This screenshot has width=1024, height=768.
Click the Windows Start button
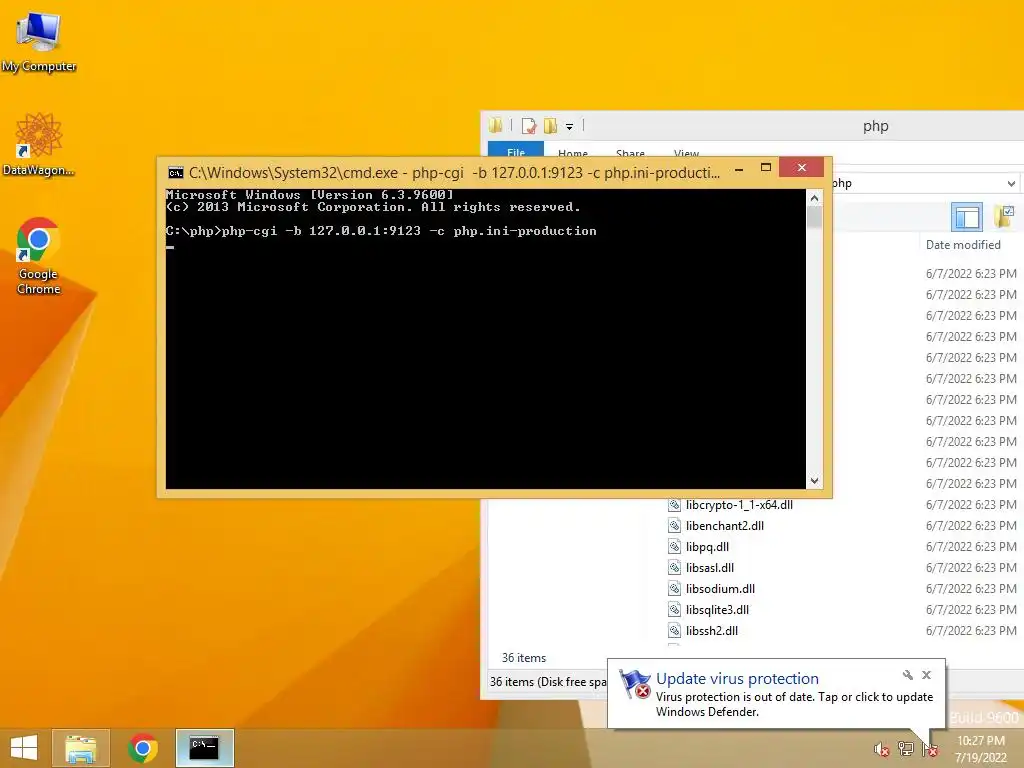[x=24, y=748]
